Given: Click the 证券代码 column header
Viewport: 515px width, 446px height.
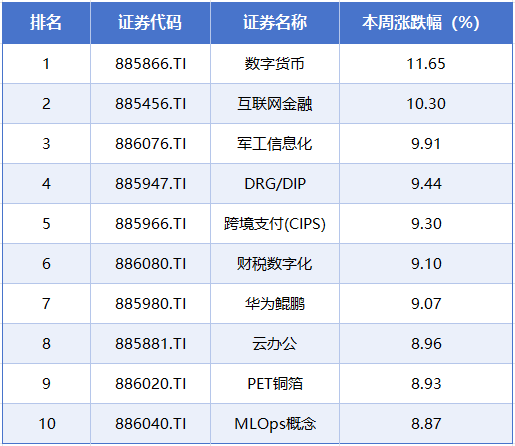Looking at the screenshot, I should click(150, 23).
